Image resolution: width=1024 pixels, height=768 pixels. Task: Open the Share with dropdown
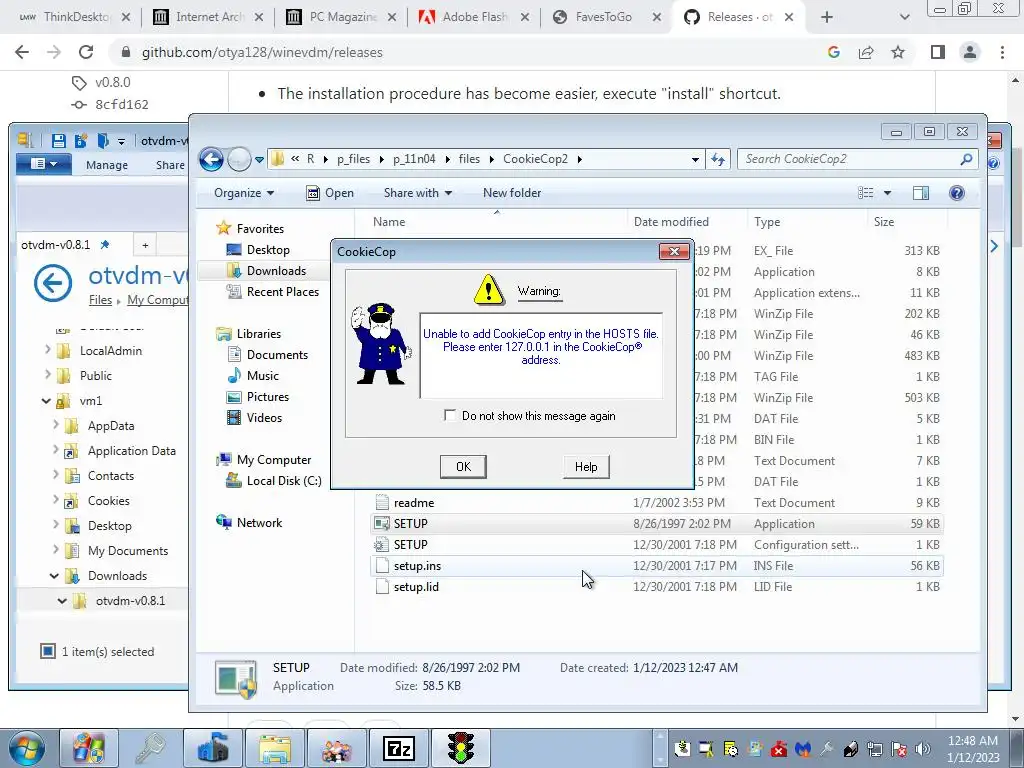[x=418, y=193]
